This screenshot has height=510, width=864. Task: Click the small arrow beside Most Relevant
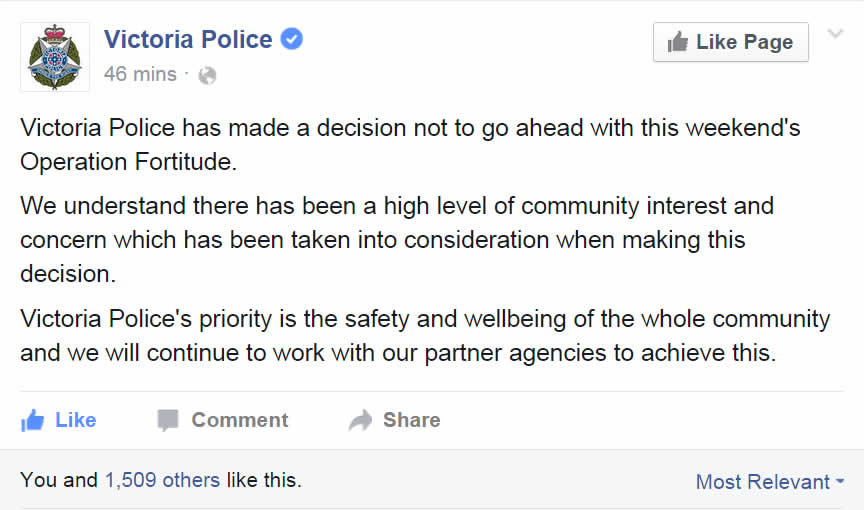coord(840,481)
